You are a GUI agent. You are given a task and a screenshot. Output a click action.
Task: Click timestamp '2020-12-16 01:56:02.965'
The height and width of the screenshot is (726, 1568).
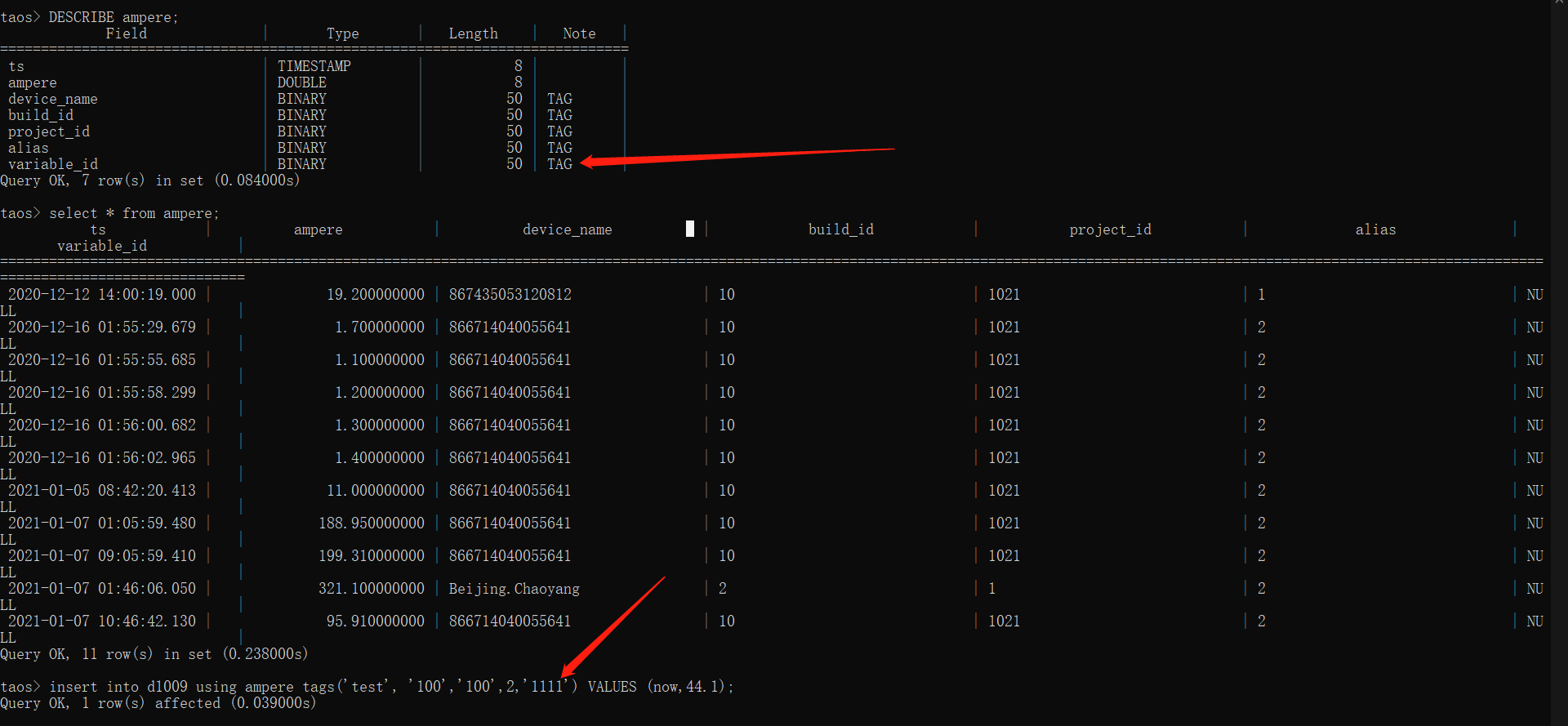102,458
